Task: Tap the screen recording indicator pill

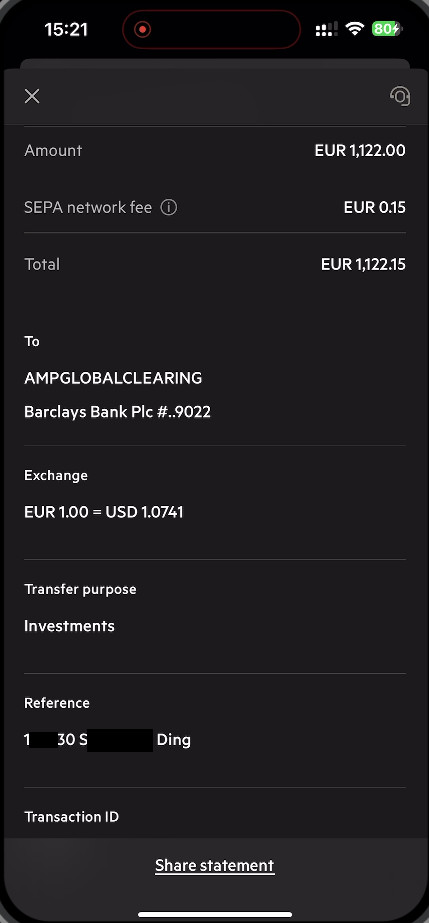Action: pos(211,29)
